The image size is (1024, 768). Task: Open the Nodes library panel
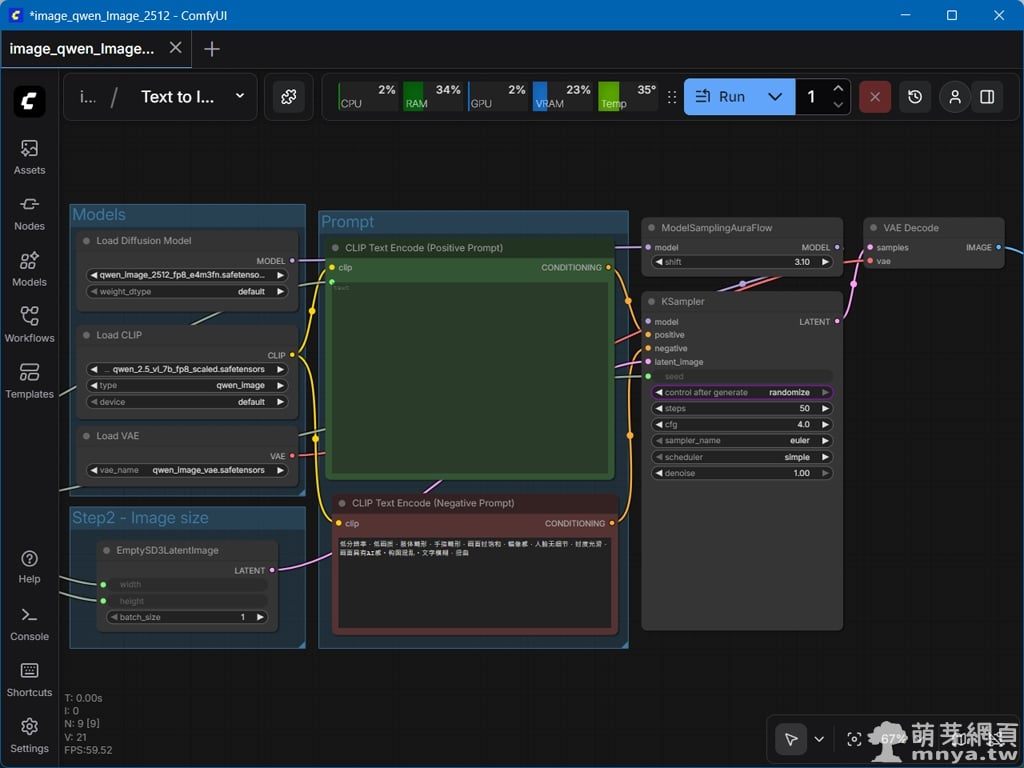pyautogui.click(x=29, y=212)
